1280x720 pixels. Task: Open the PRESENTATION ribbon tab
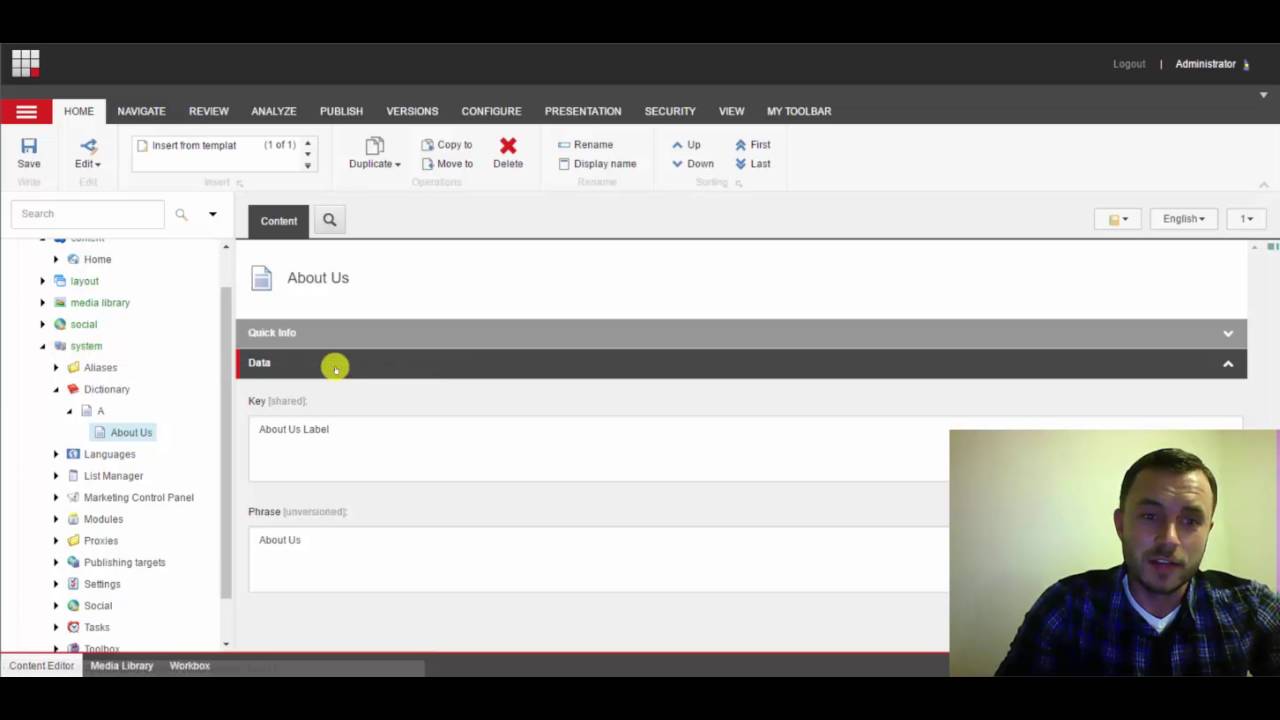click(583, 111)
